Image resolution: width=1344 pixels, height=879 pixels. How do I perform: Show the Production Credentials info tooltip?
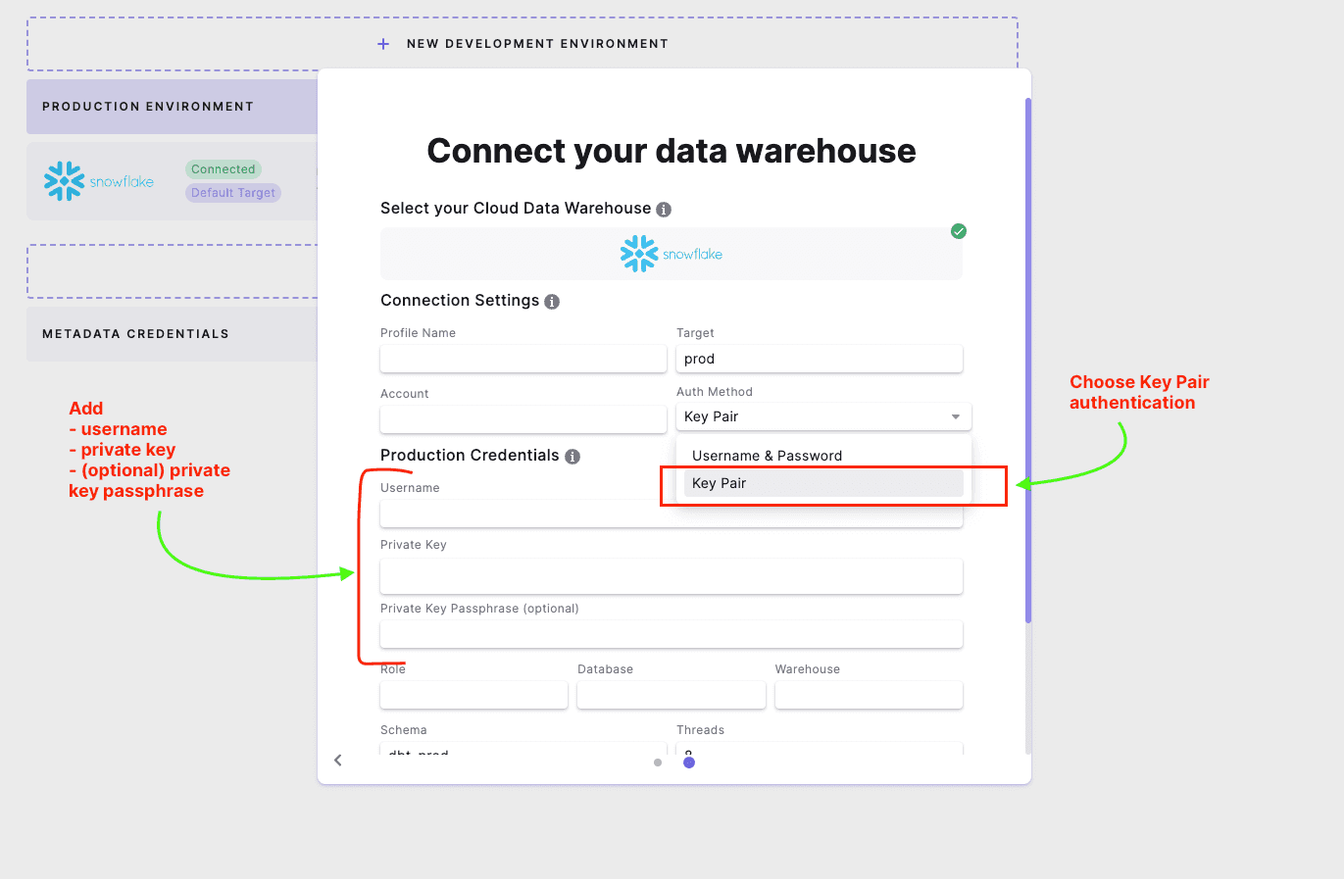(x=572, y=456)
